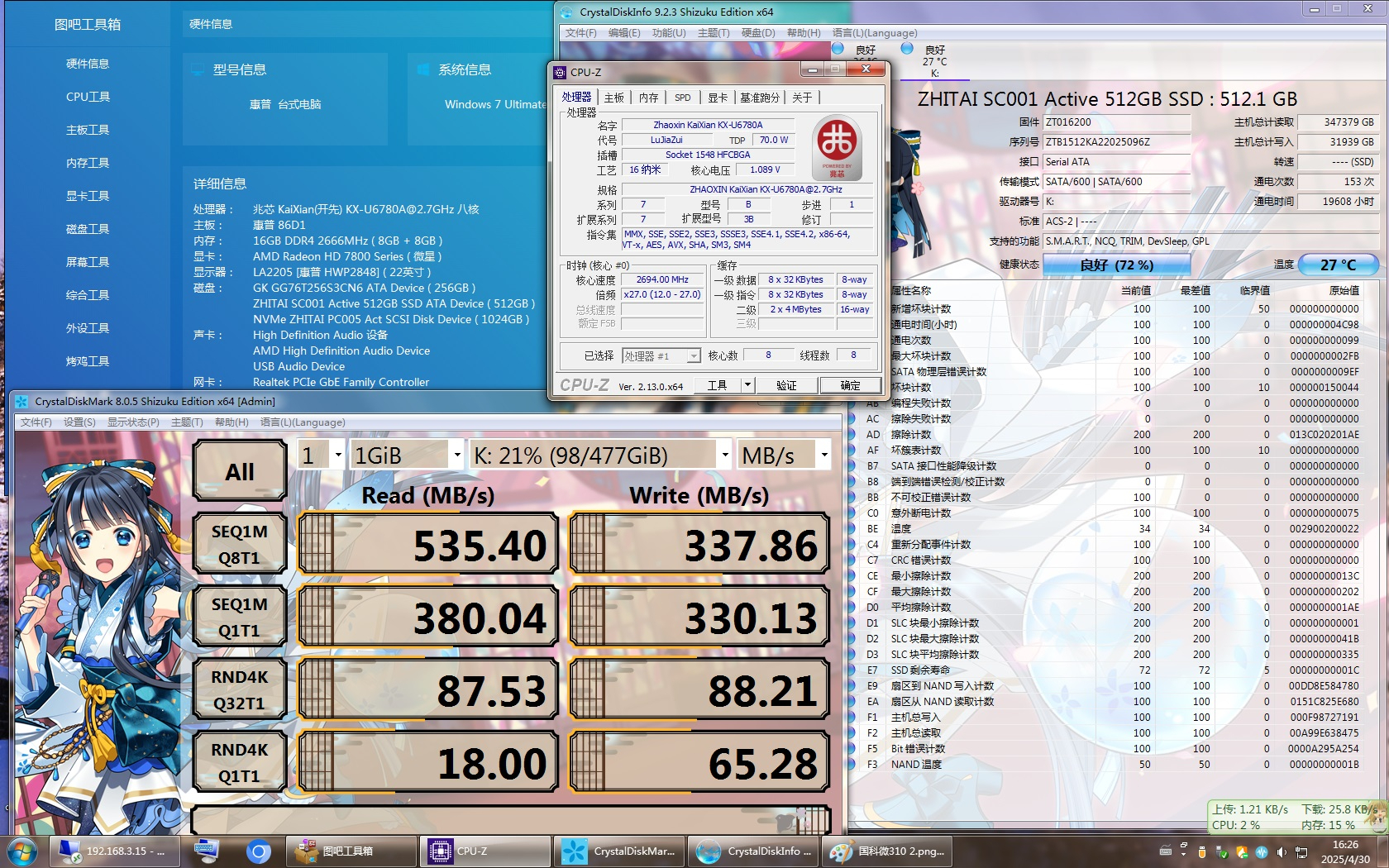Run the SEQ1M Q1T1 test

(x=240, y=617)
